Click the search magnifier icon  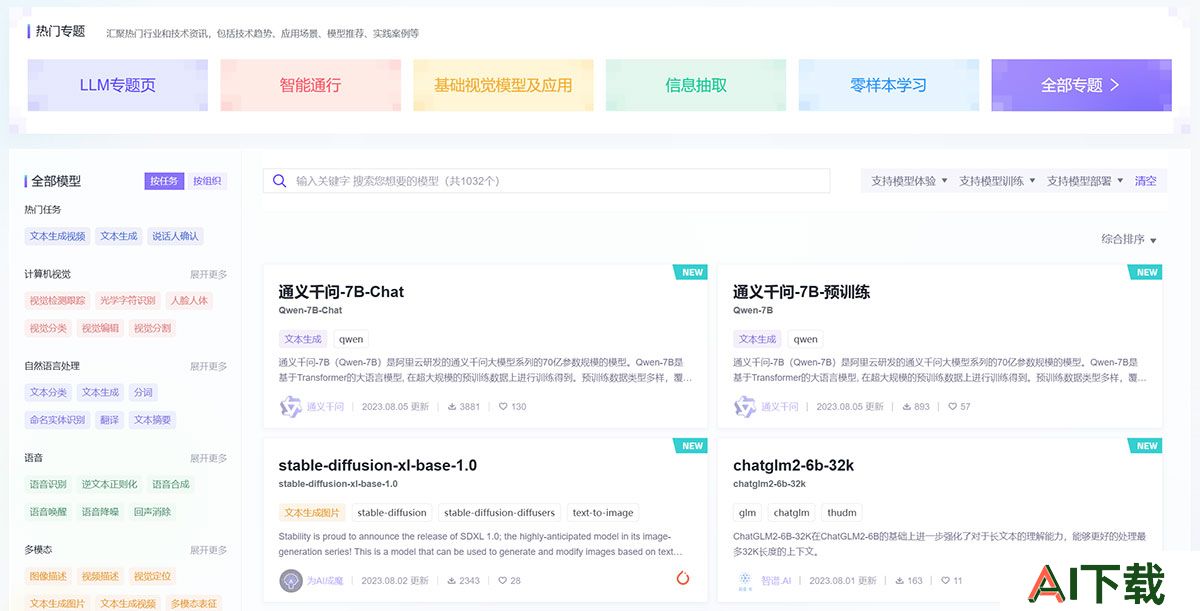click(279, 181)
